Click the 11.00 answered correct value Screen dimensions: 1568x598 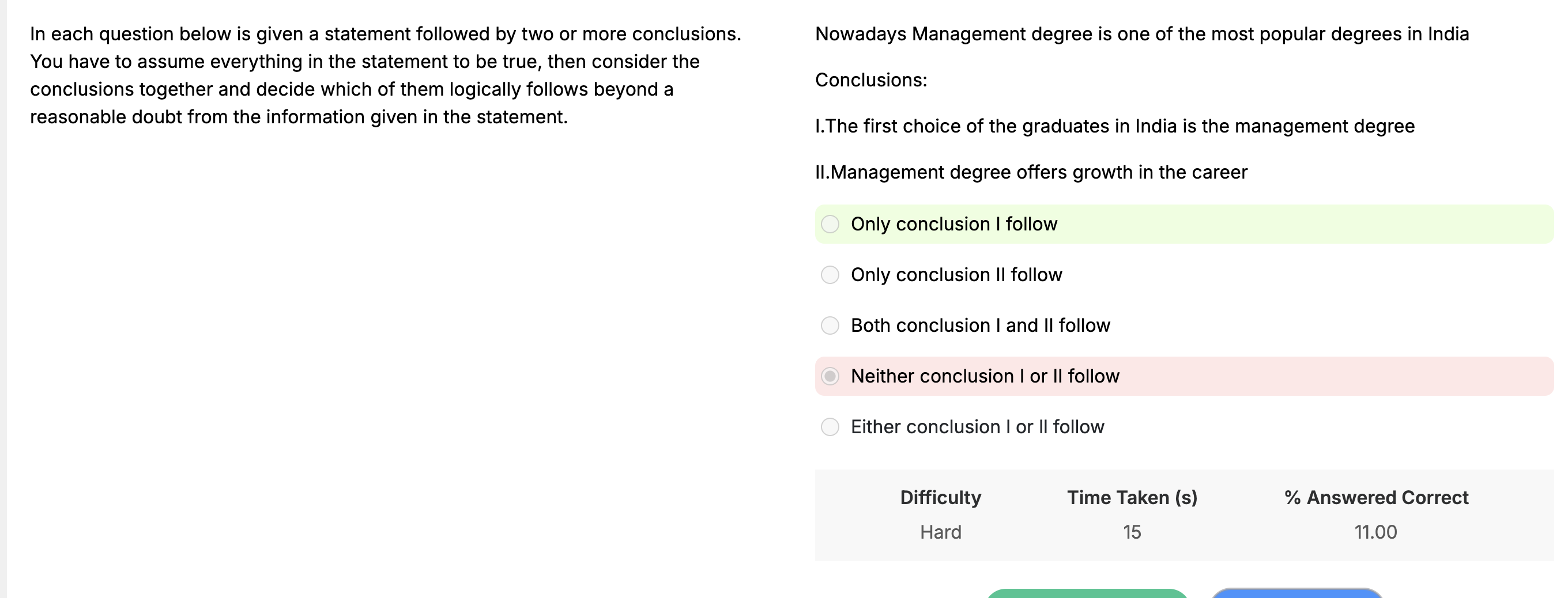[x=1375, y=532]
